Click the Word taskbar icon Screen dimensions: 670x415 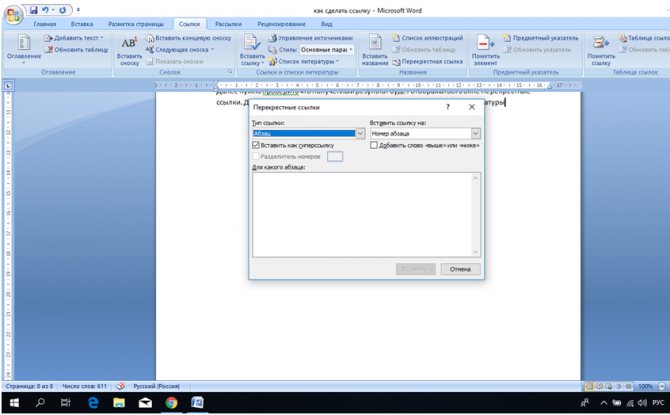(197, 403)
